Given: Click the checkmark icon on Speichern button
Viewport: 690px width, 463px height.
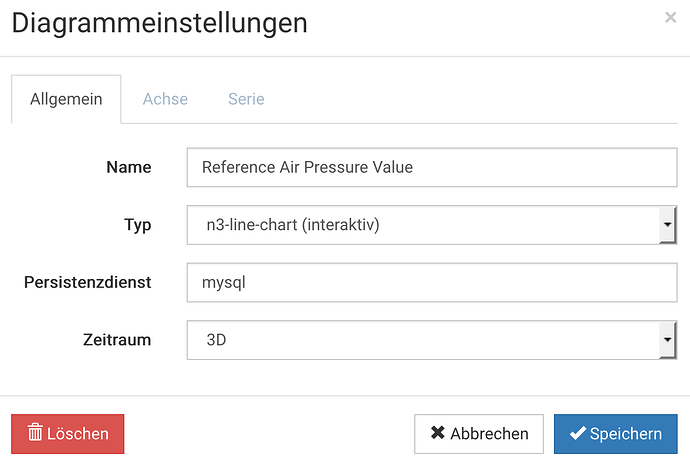Looking at the screenshot, I should coord(577,434).
